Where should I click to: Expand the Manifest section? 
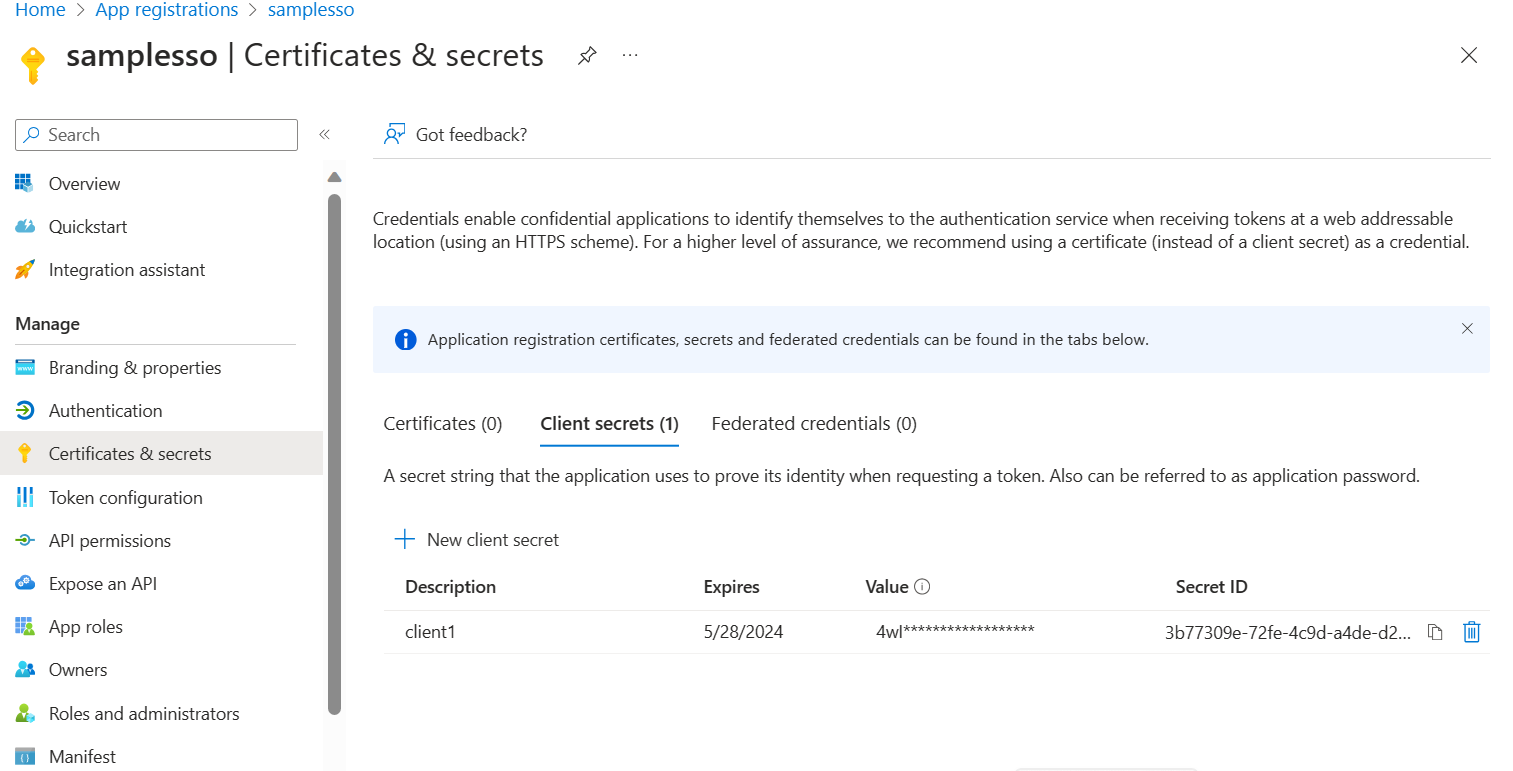pyautogui.click(x=82, y=756)
